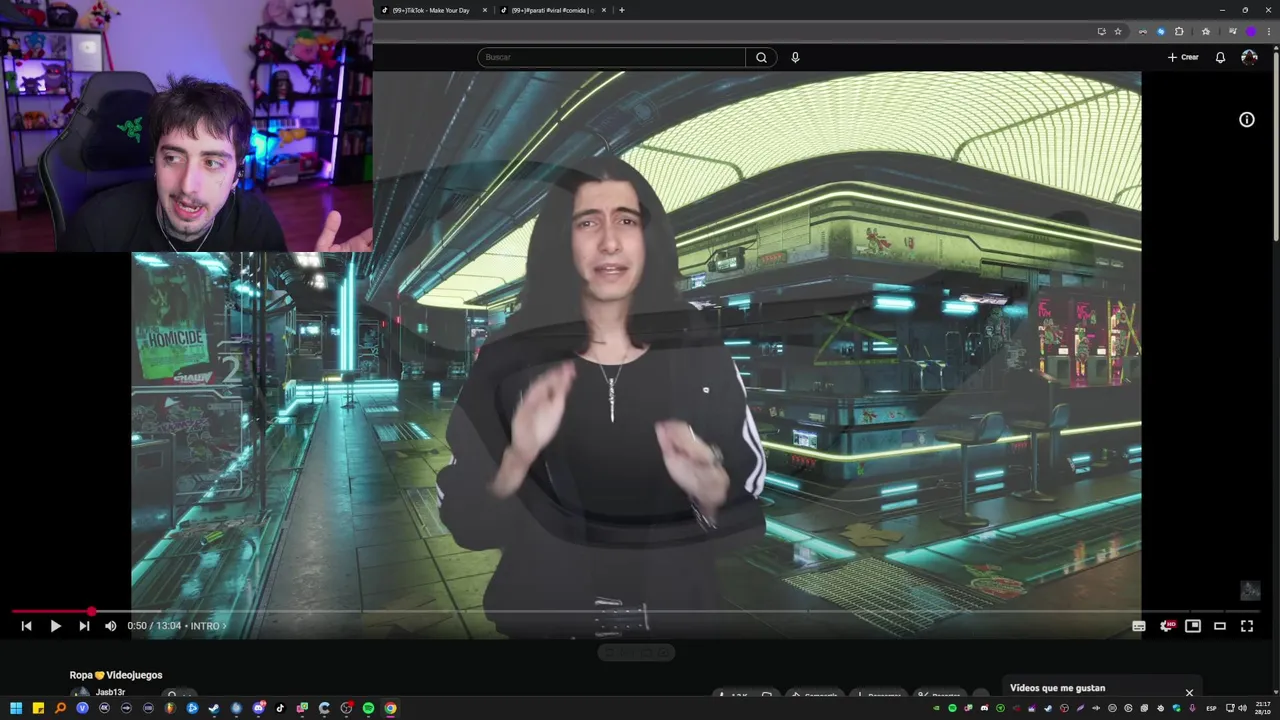The width and height of the screenshot is (1280, 720).
Task: Expand the INTRO chapter label
Action: (x=208, y=626)
